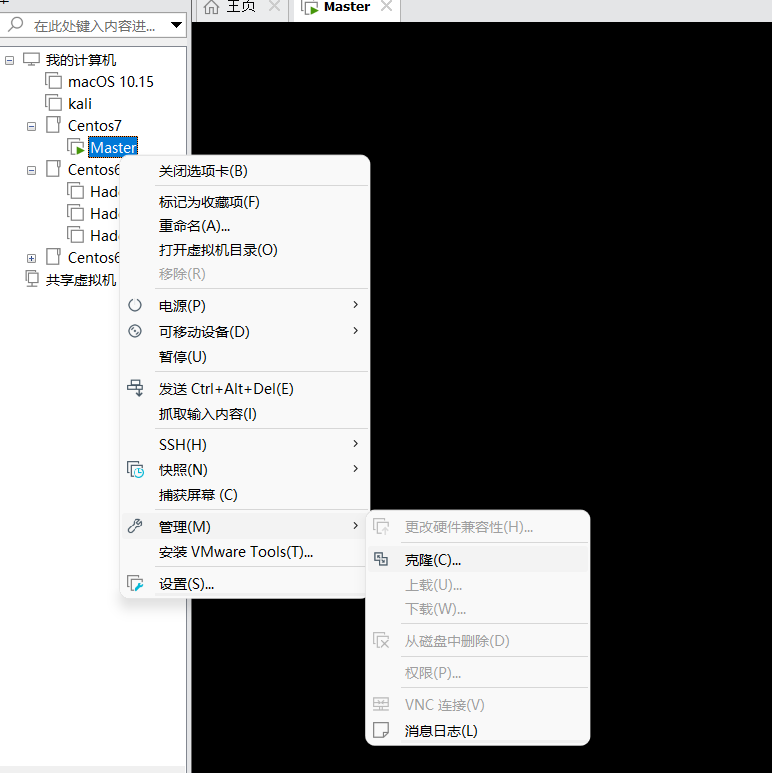772x773 pixels.
Task: Select the 我的计算机 computer icon
Action: tap(31, 60)
